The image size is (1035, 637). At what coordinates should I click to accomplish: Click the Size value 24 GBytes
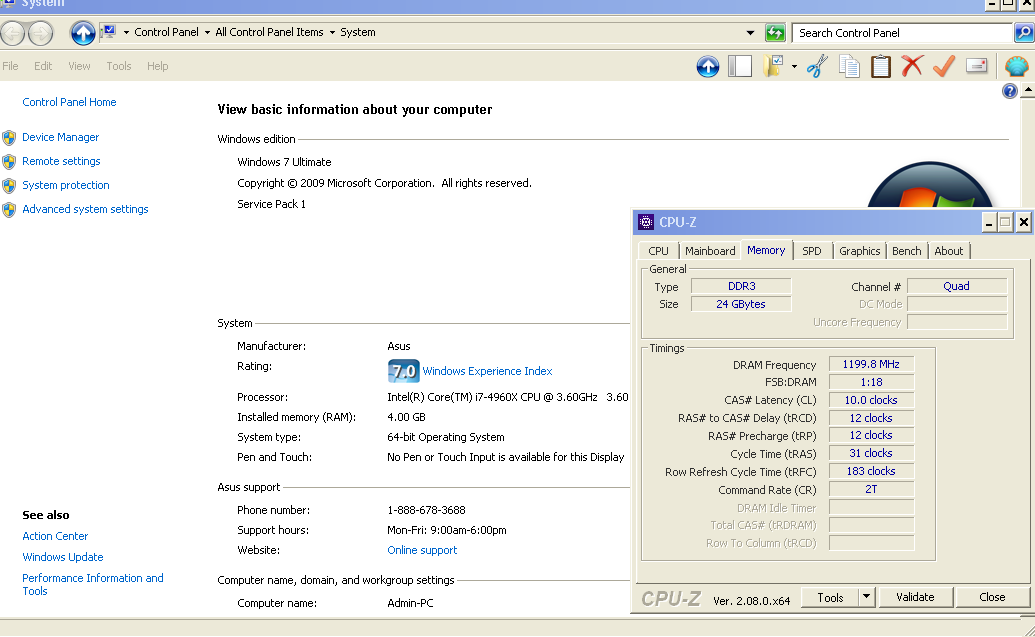point(741,304)
